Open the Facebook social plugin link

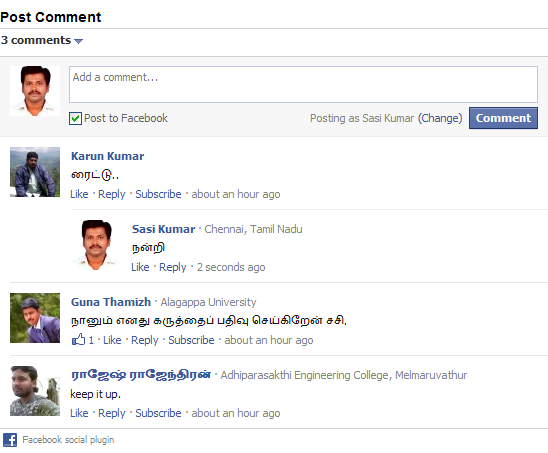[68, 440]
